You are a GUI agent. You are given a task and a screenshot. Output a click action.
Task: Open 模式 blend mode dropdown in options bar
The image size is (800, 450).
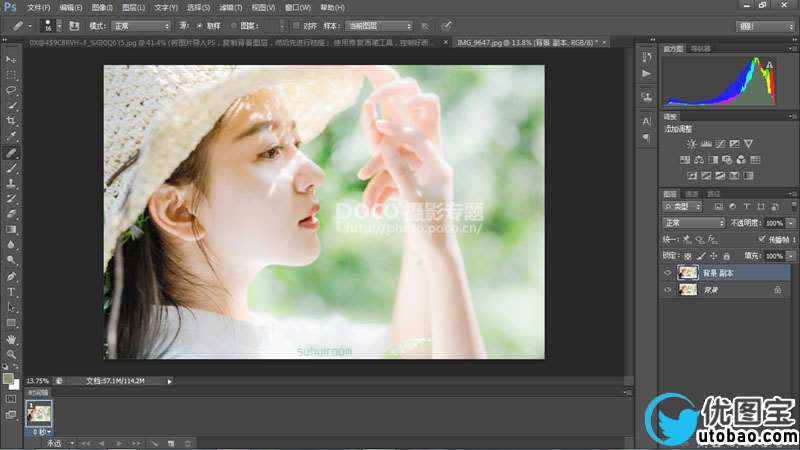click(141, 26)
